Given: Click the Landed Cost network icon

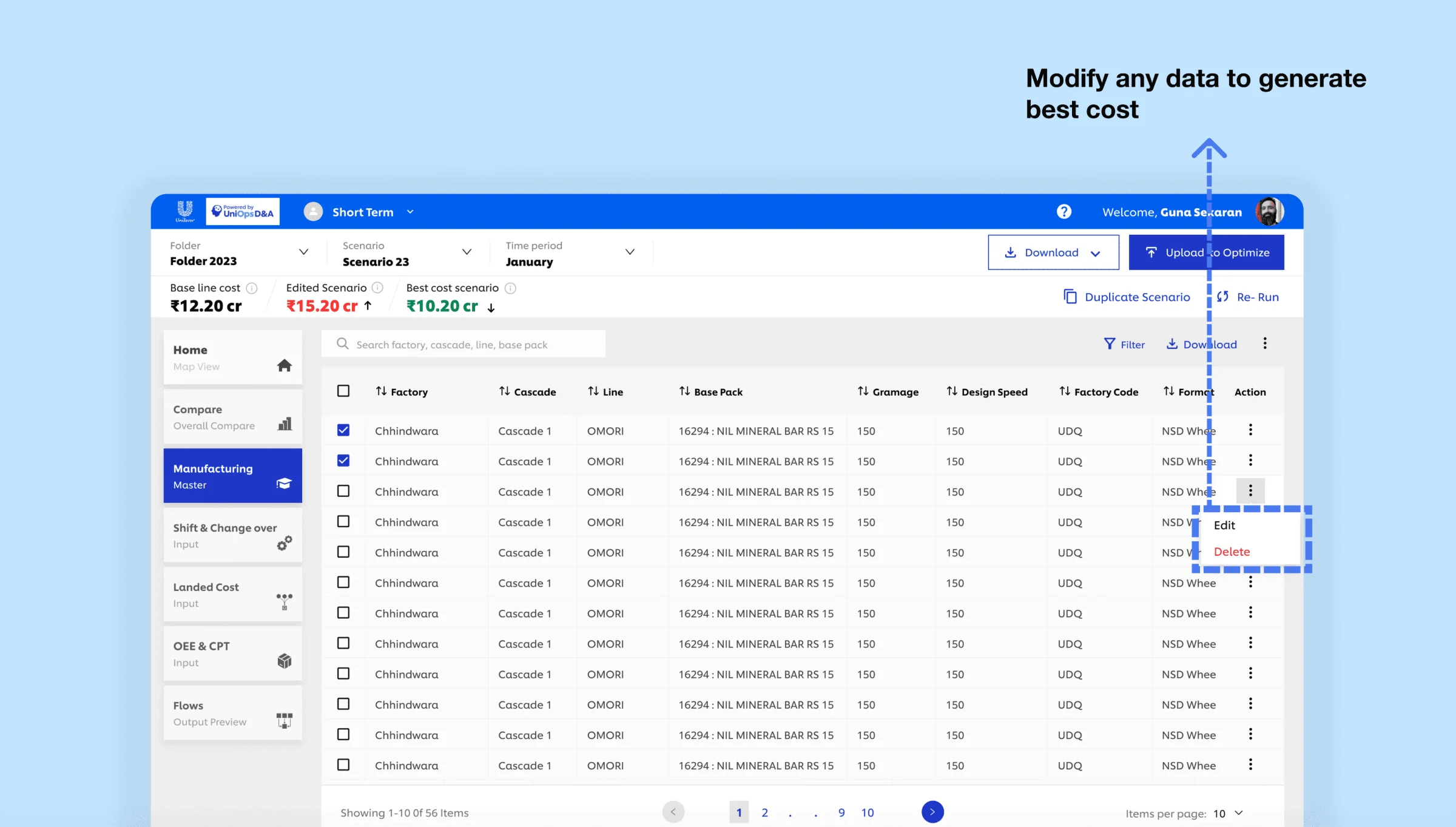Looking at the screenshot, I should [x=285, y=601].
